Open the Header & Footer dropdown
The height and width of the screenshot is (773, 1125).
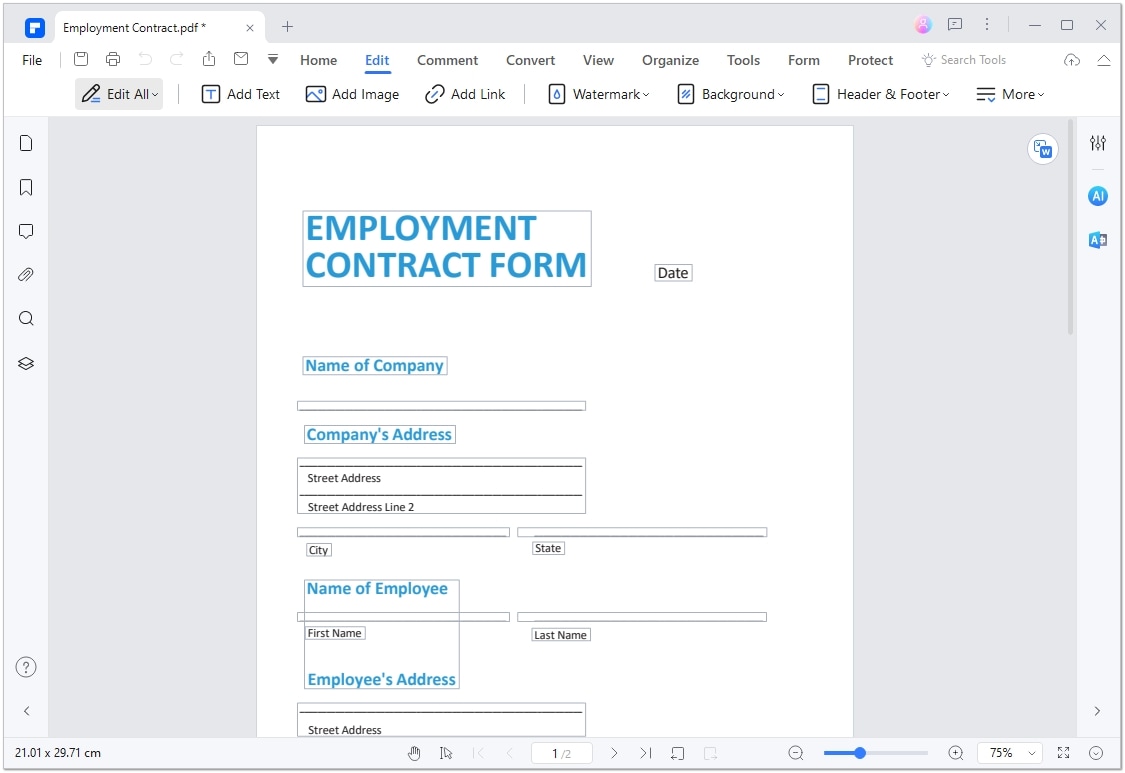tap(881, 94)
